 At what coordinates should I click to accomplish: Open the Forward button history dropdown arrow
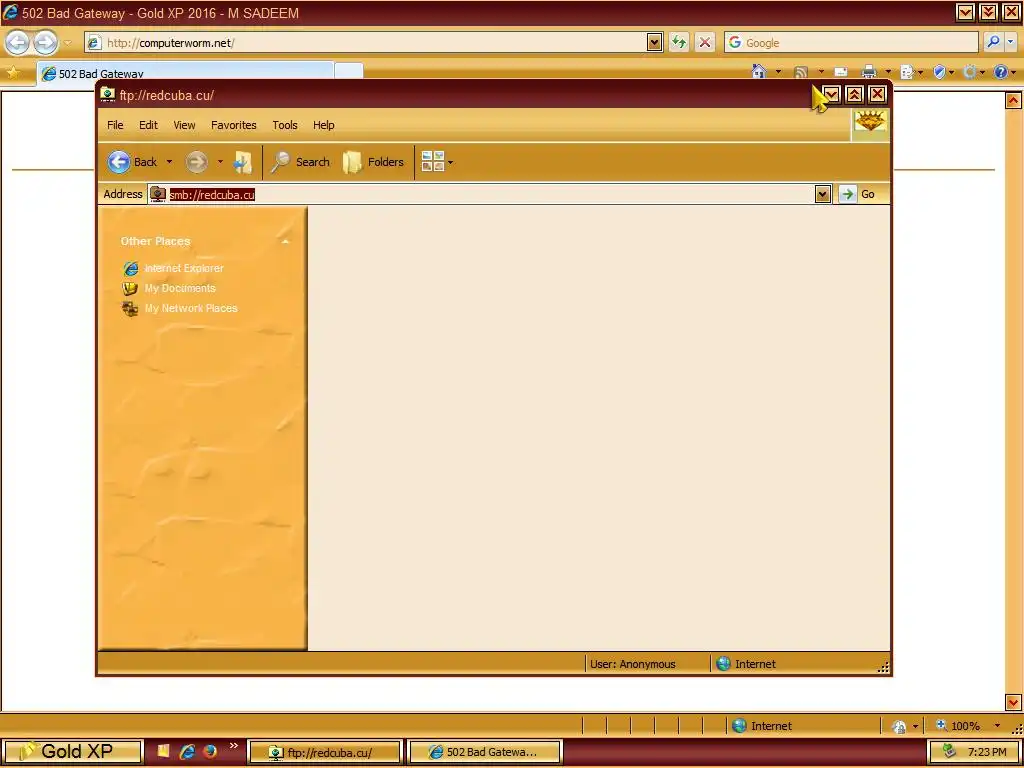[x=220, y=162]
